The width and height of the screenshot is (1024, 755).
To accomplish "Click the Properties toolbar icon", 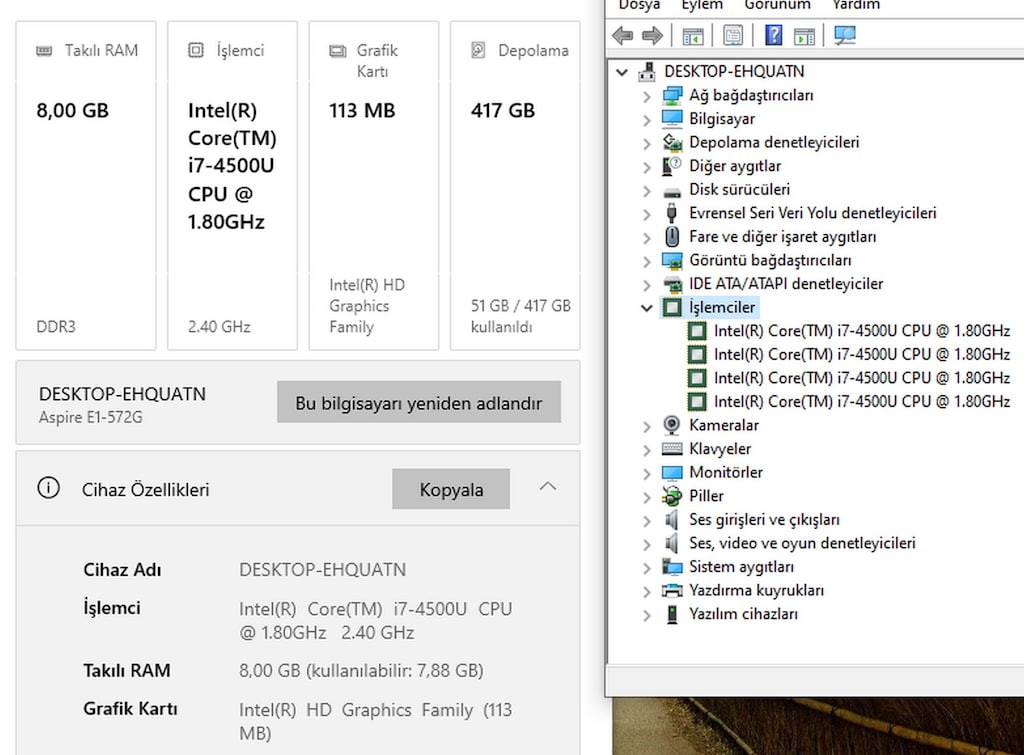I will coord(733,35).
